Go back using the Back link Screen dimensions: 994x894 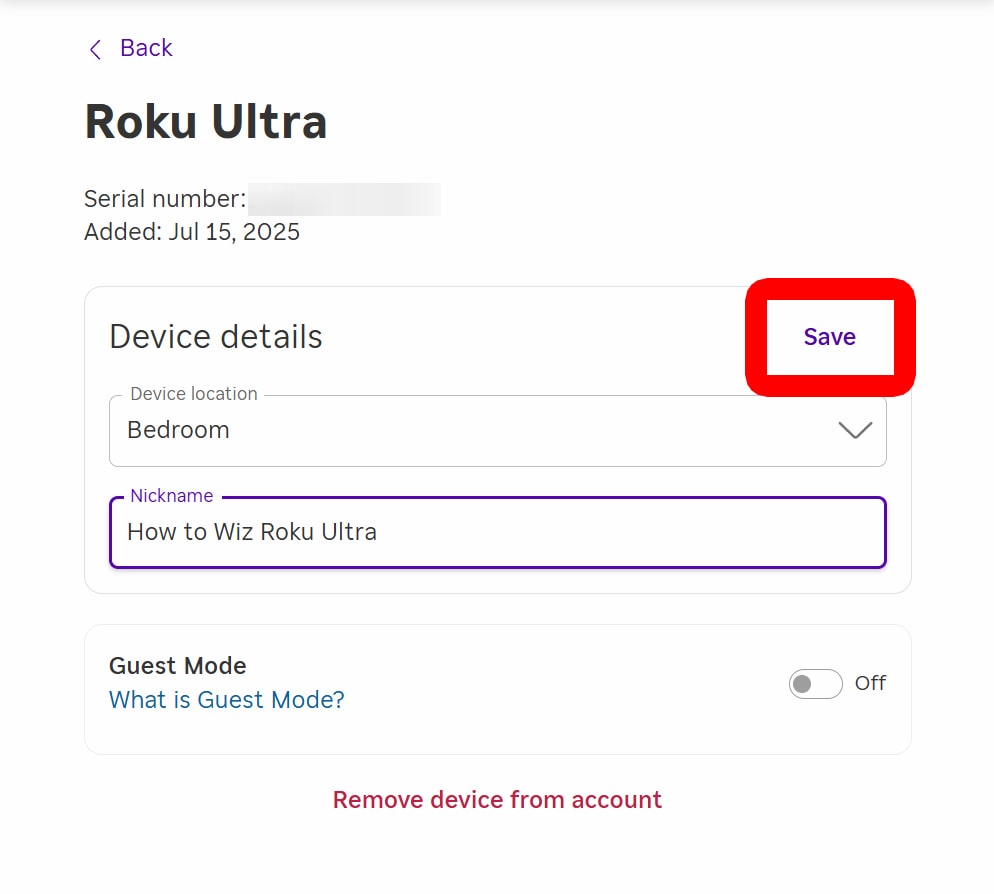click(x=146, y=48)
